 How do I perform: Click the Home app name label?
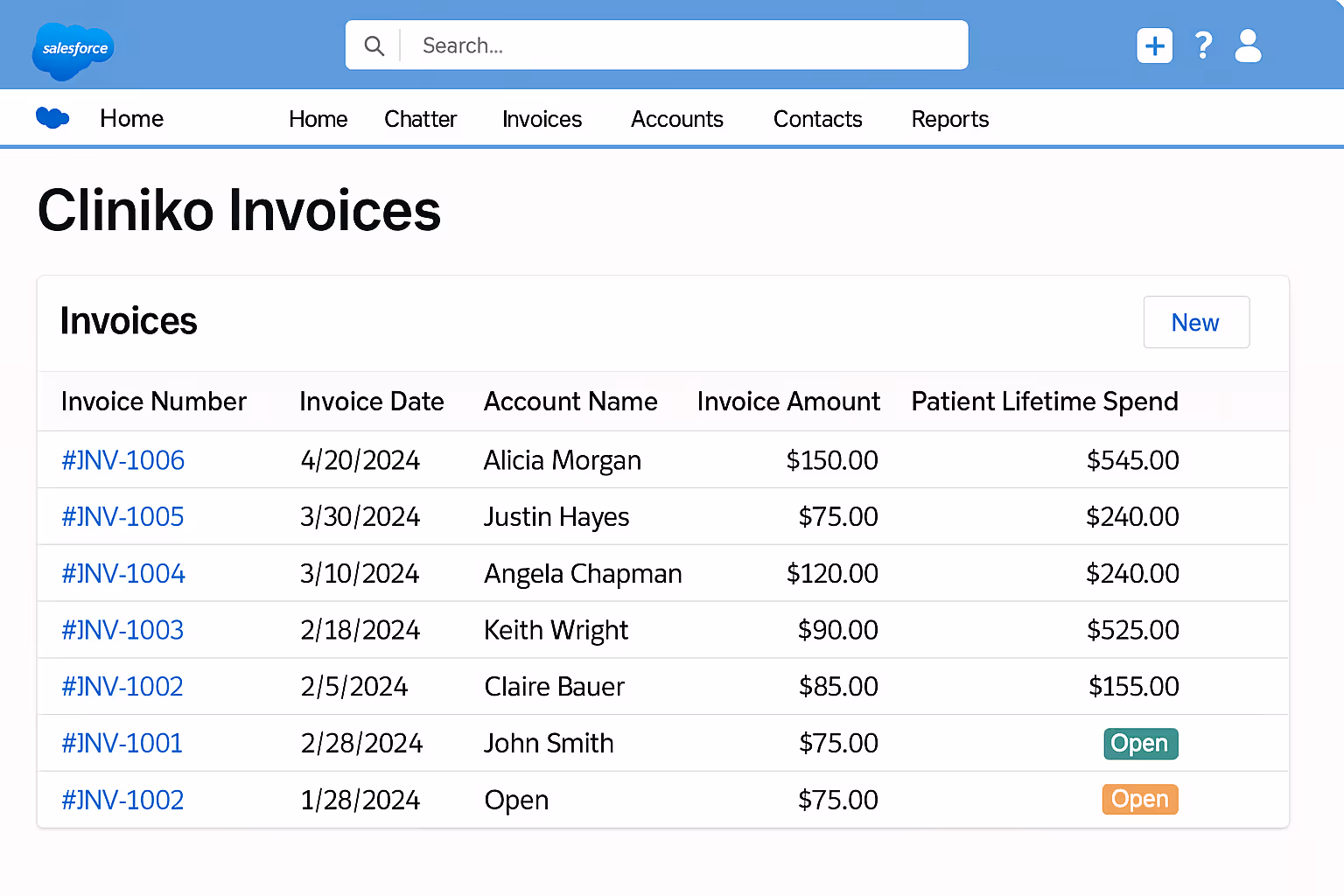(131, 118)
